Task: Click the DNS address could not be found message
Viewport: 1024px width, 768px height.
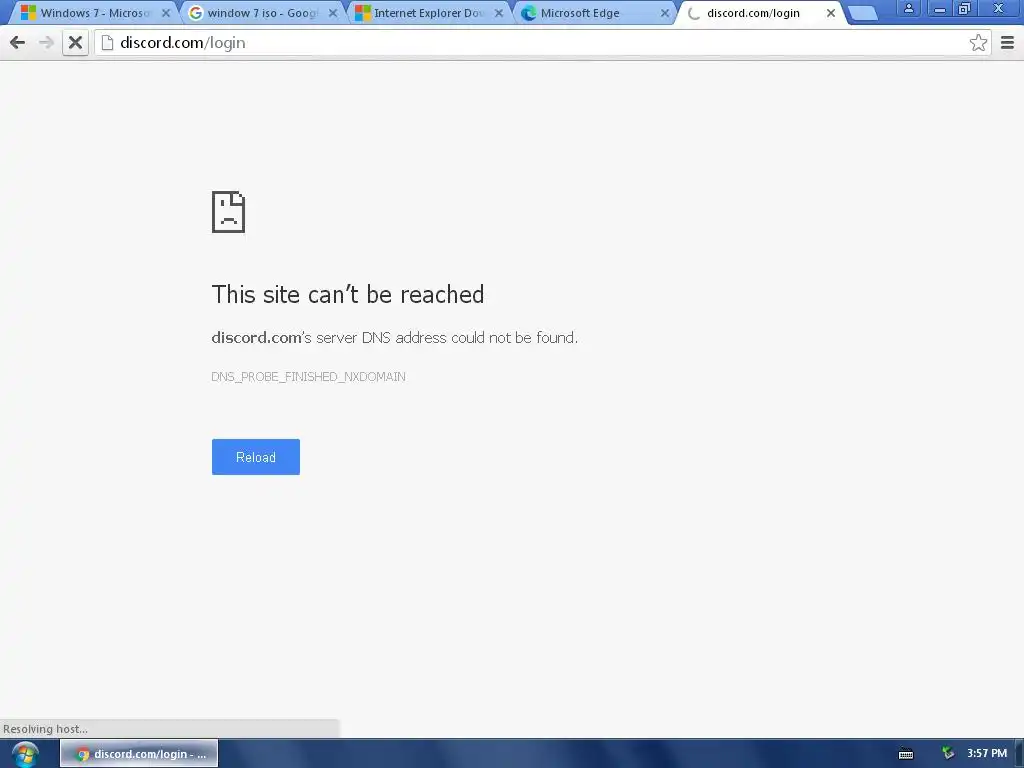Action: [x=394, y=338]
